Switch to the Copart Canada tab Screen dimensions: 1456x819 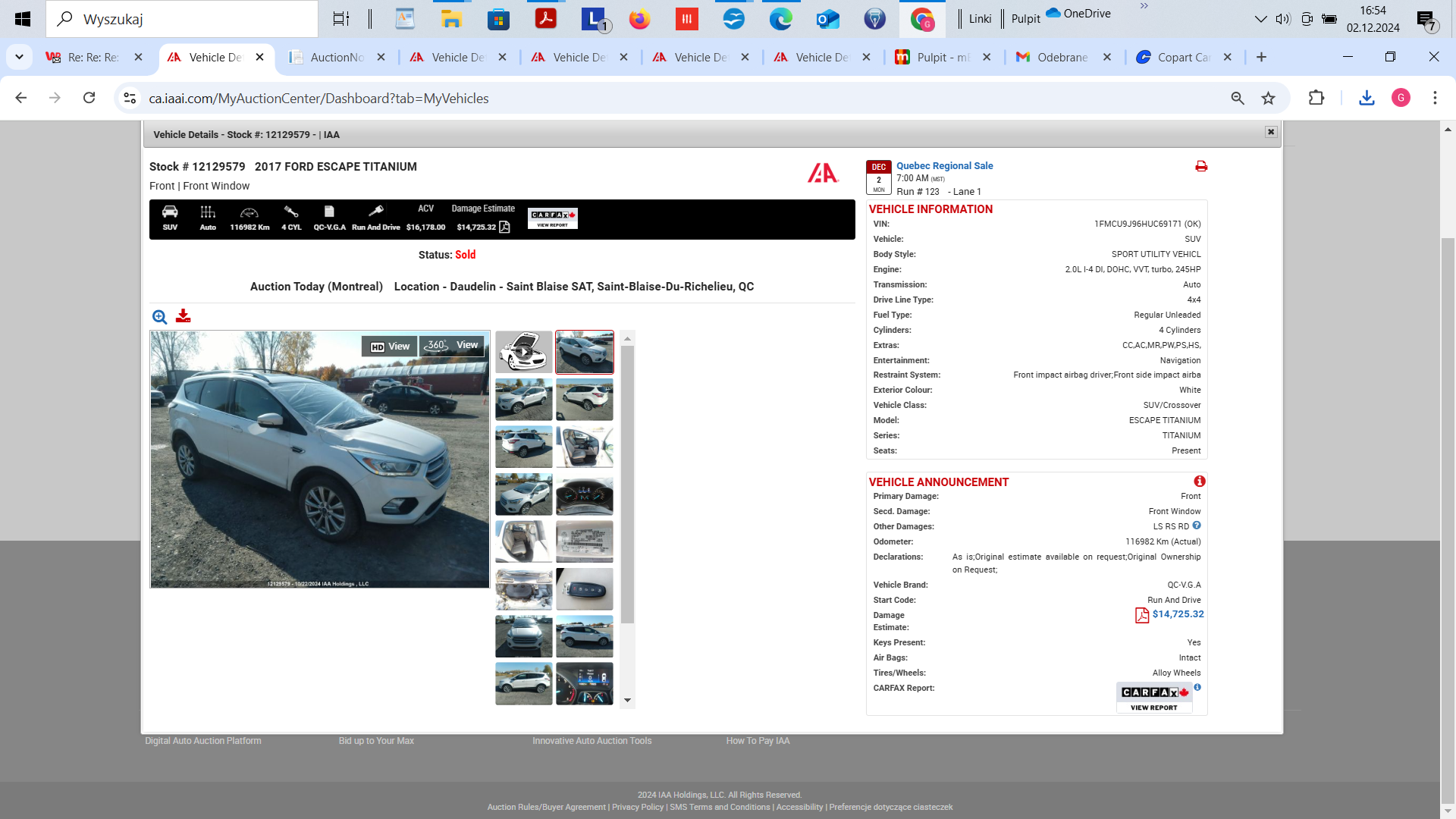point(1184,58)
